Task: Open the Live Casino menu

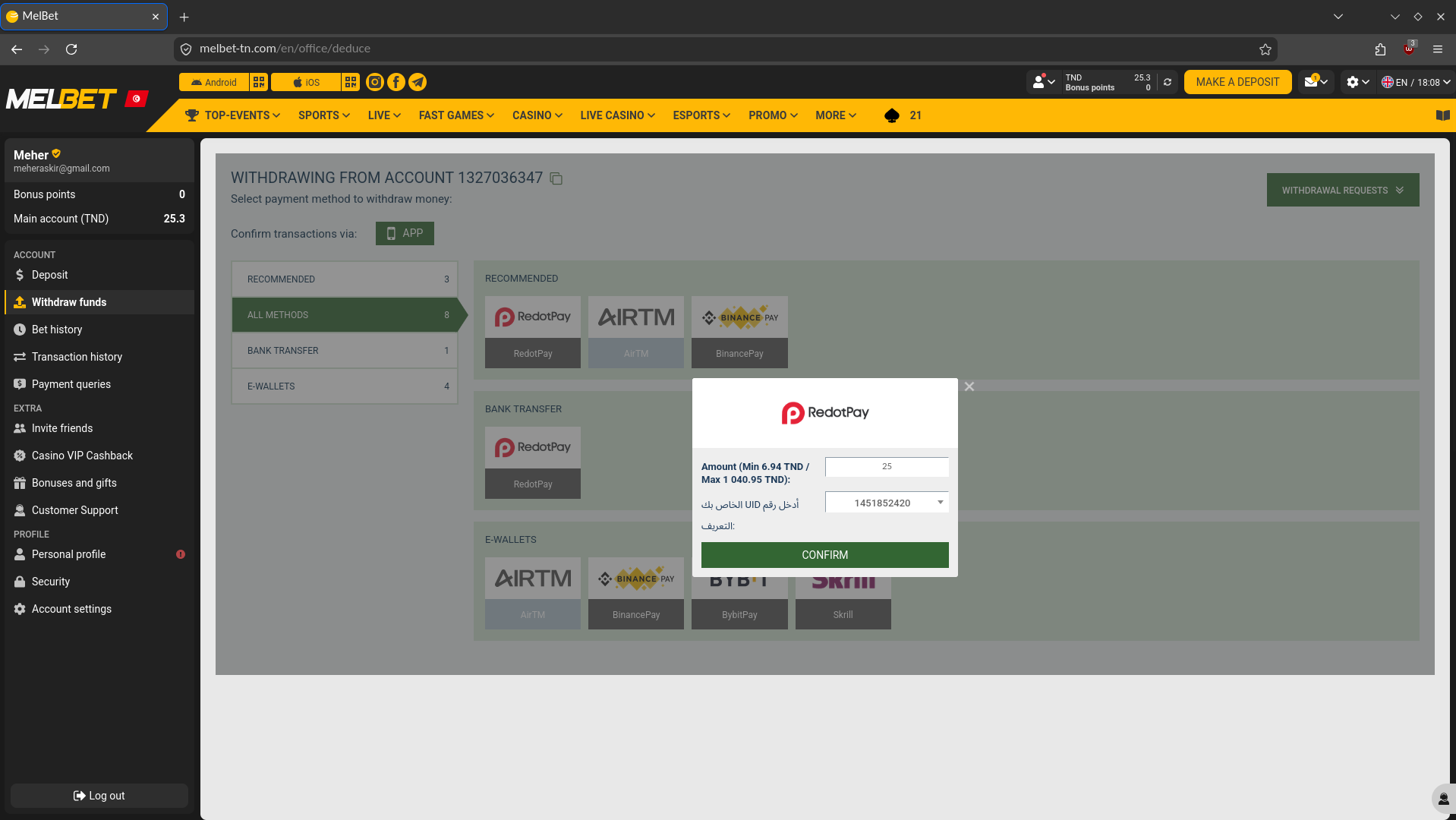Action: coord(617,115)
